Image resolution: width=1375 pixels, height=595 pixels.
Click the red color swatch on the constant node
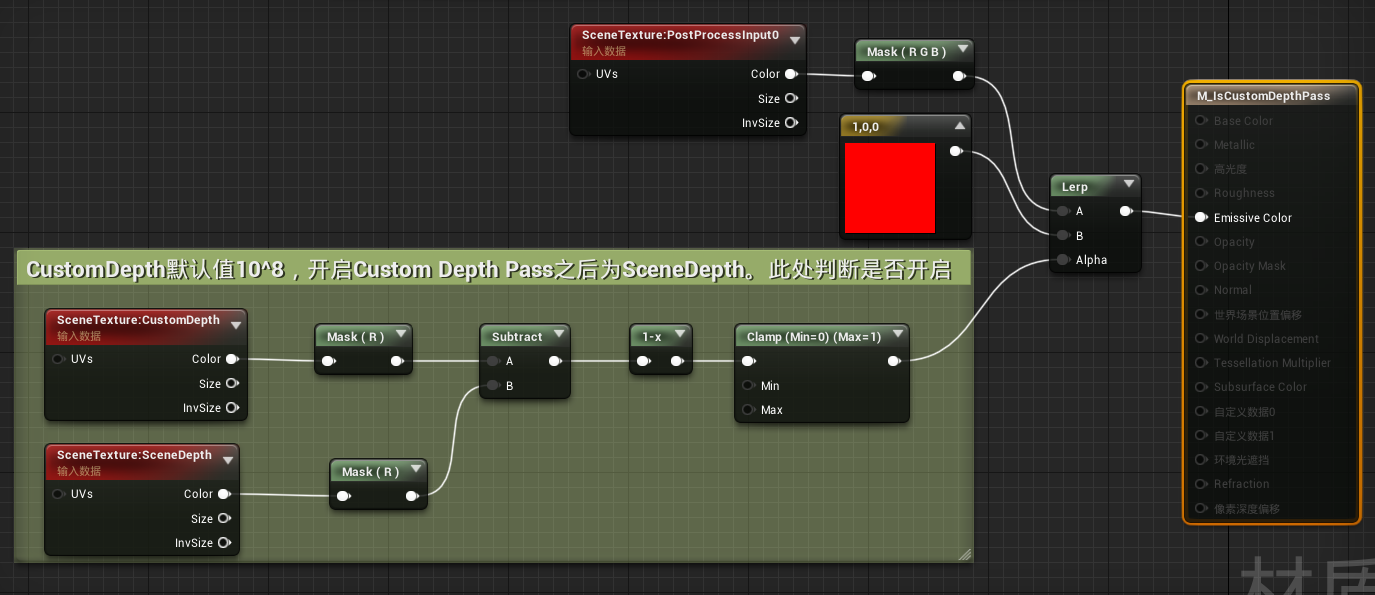(890, 188)
